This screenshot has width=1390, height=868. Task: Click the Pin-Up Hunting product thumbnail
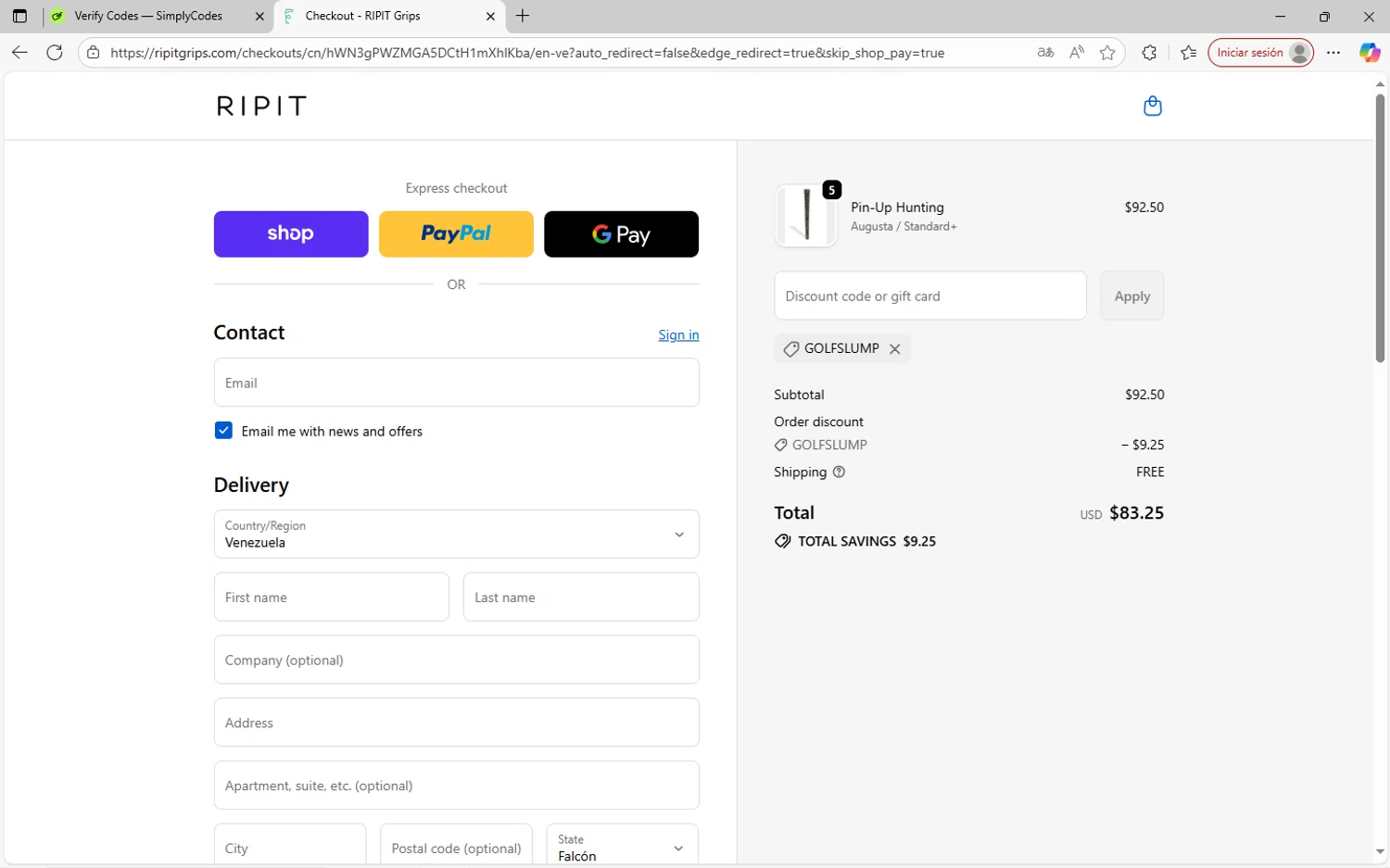[x=805, y=216]
